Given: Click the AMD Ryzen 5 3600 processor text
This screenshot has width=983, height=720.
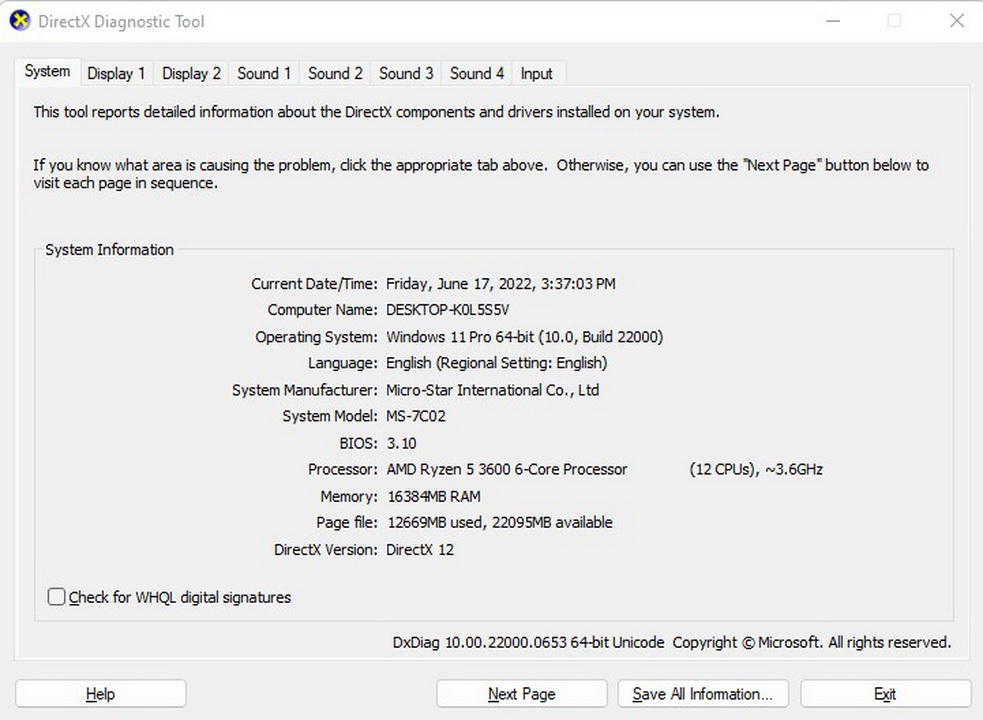Looking at the screenshot, I should point(506,469).
